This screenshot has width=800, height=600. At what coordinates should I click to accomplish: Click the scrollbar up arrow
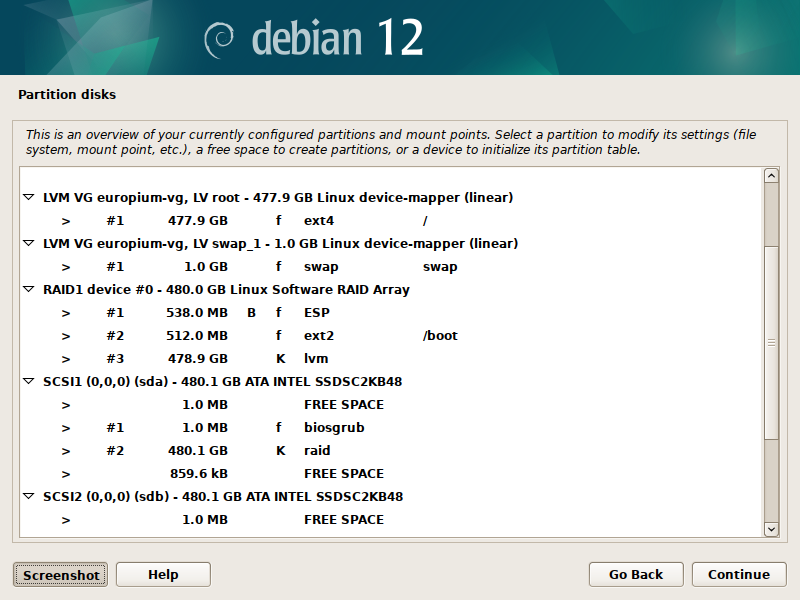[x=771, y=176]
